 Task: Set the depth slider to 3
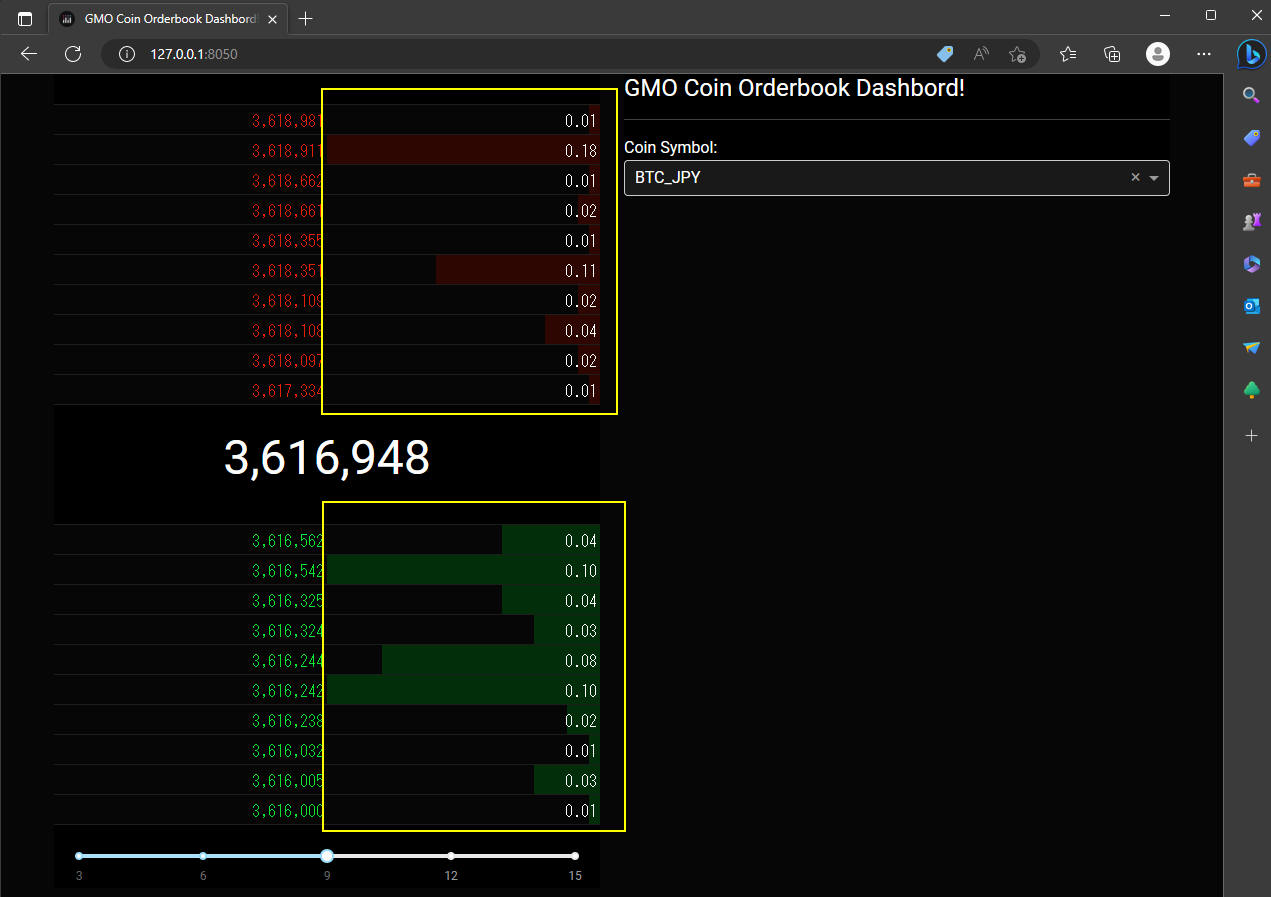[79, 856]
